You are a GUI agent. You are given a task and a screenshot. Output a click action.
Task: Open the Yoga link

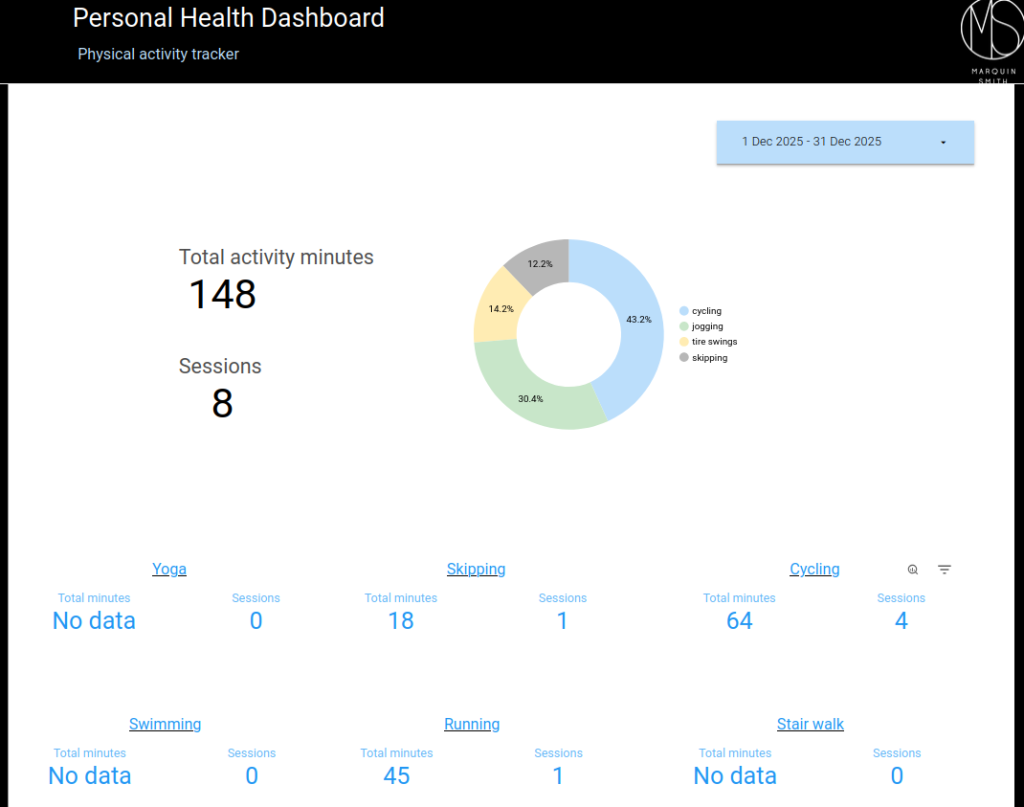click(x=169, y=569)
